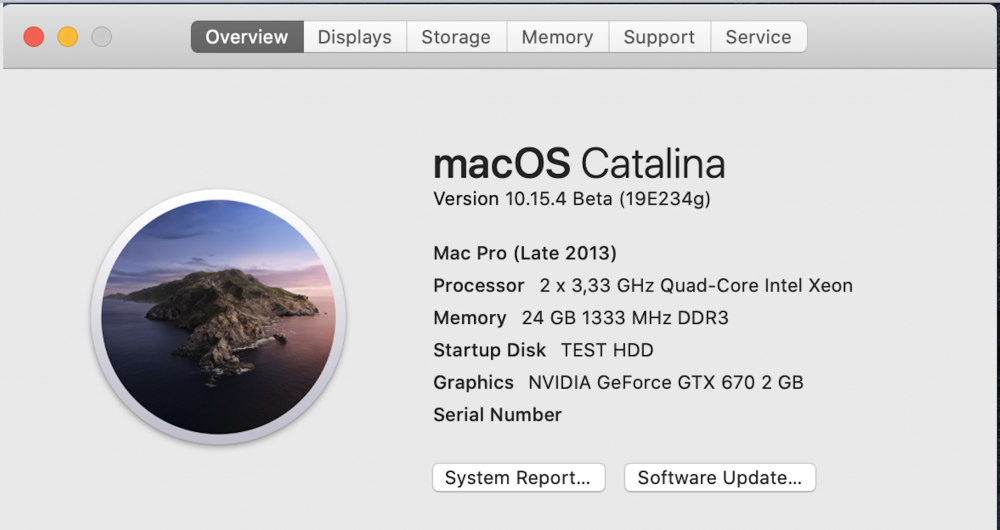This screenshot has width=1000, height=530.
Task: Minimize window with the yellow button
Action: pos(68,37)
